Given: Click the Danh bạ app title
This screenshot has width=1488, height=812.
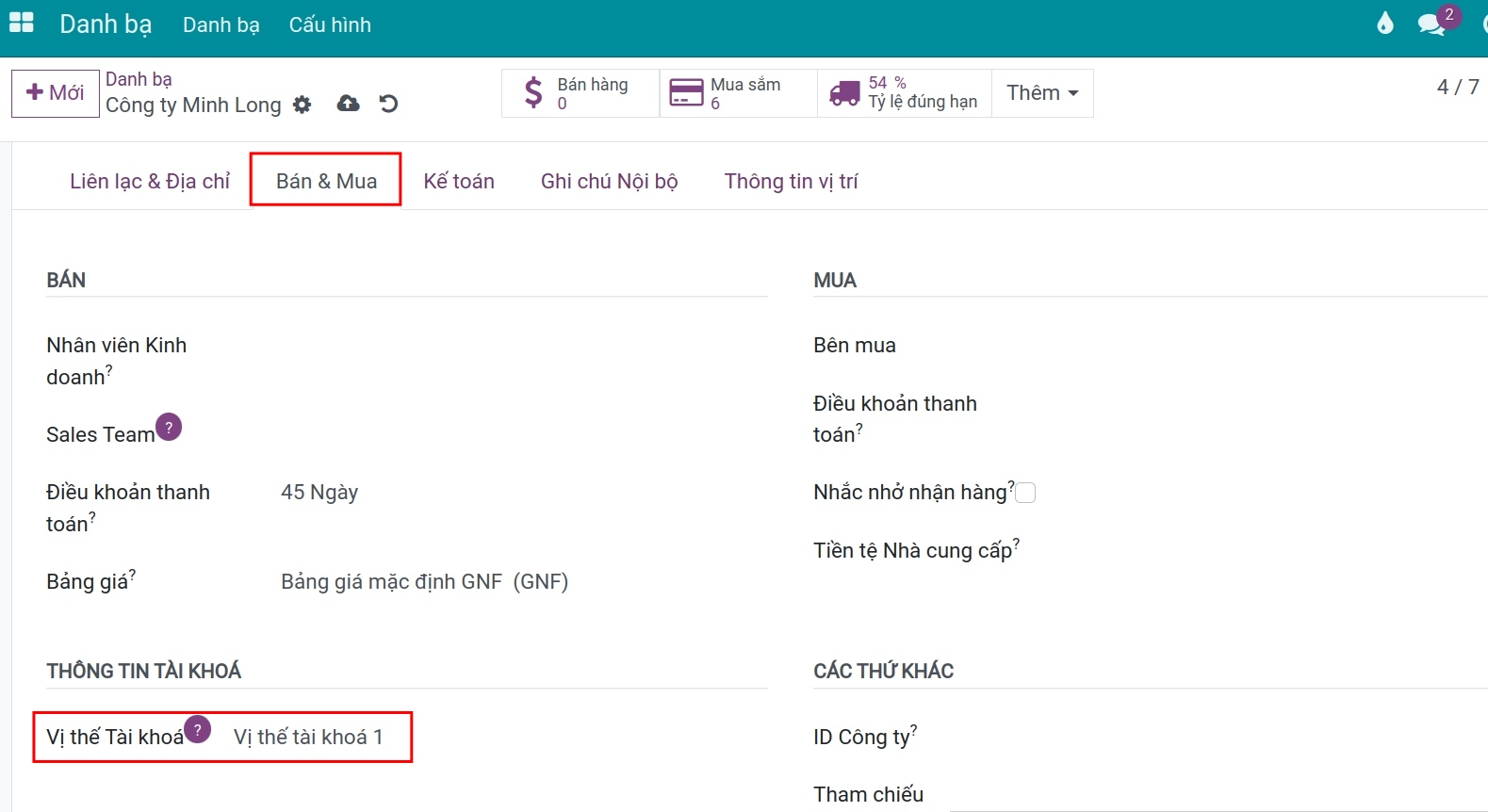Looking at the screenshot, I should click(x=106, y=24).
